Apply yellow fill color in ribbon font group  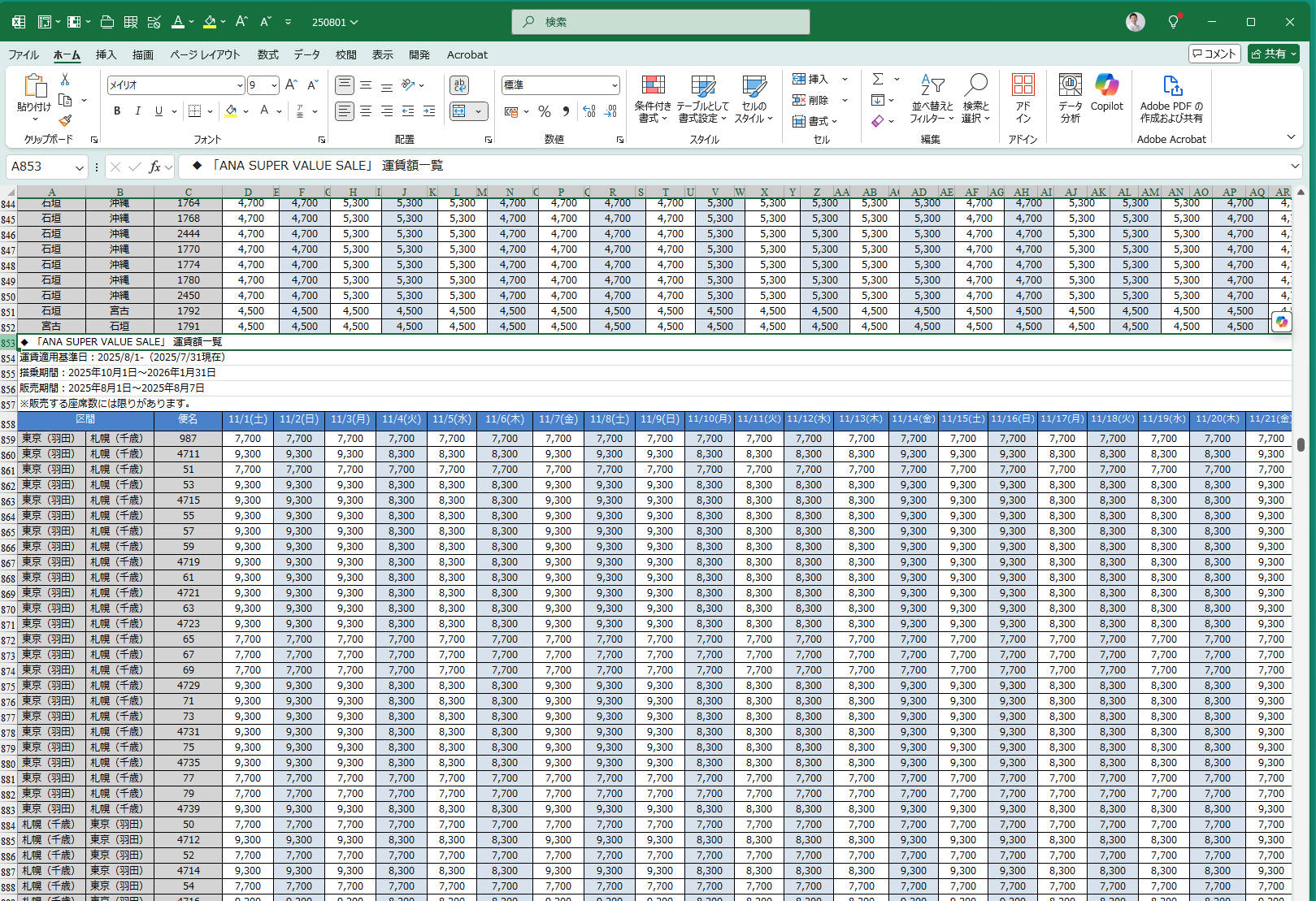click(x=232, y=110)
